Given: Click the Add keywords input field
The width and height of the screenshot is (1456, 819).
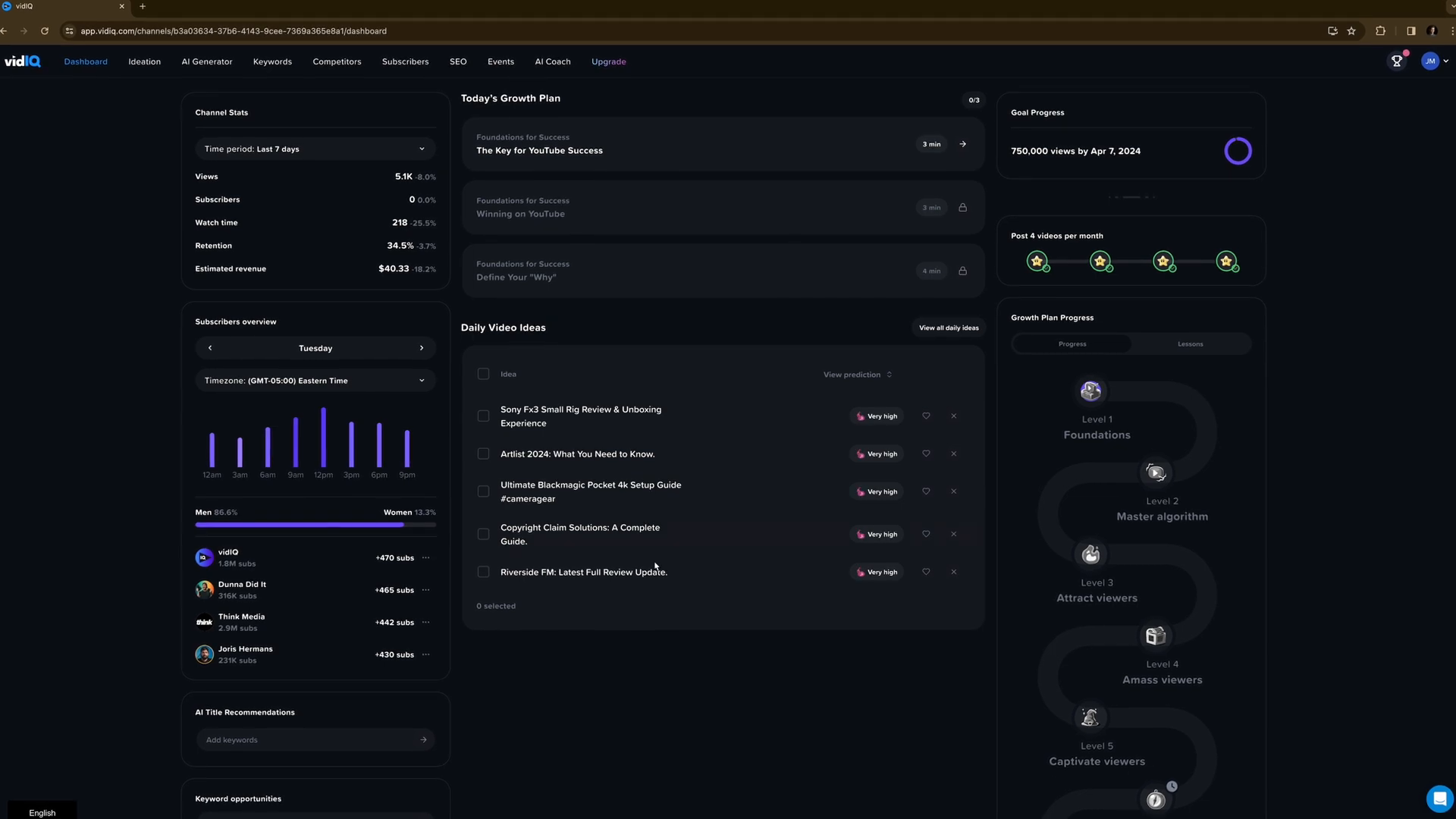Looking at the screenshot, I should pyautogui.click(x=315, y=740).
